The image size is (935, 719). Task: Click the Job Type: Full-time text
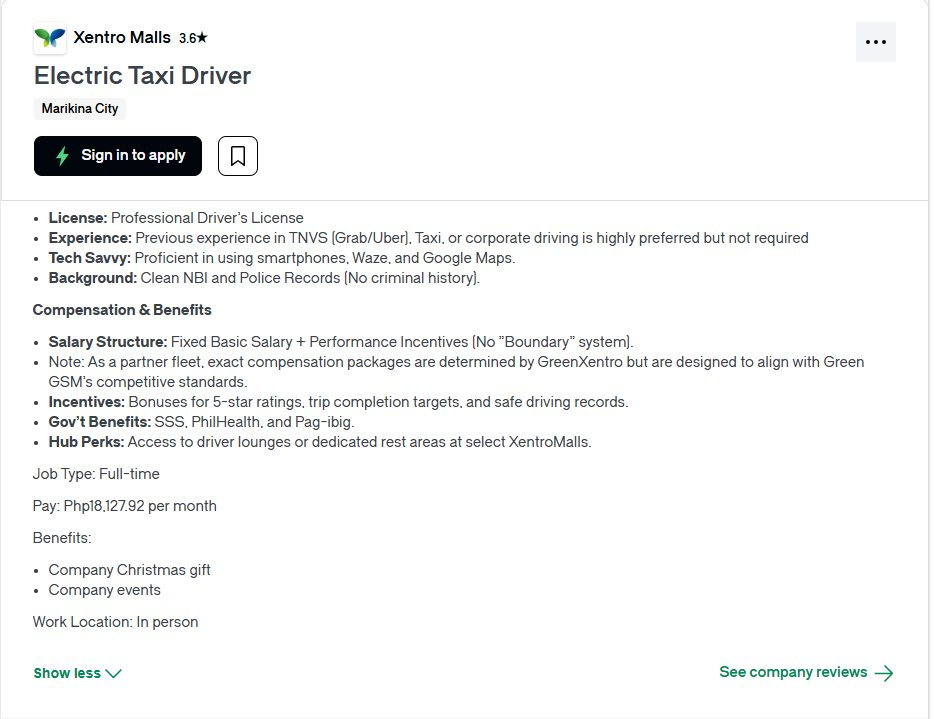point(96,474)
